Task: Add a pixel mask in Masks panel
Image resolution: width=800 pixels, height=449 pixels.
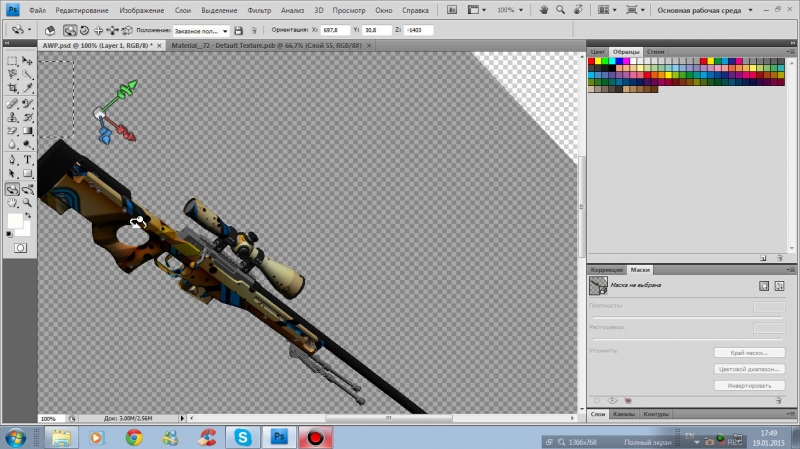Action: 764,286
